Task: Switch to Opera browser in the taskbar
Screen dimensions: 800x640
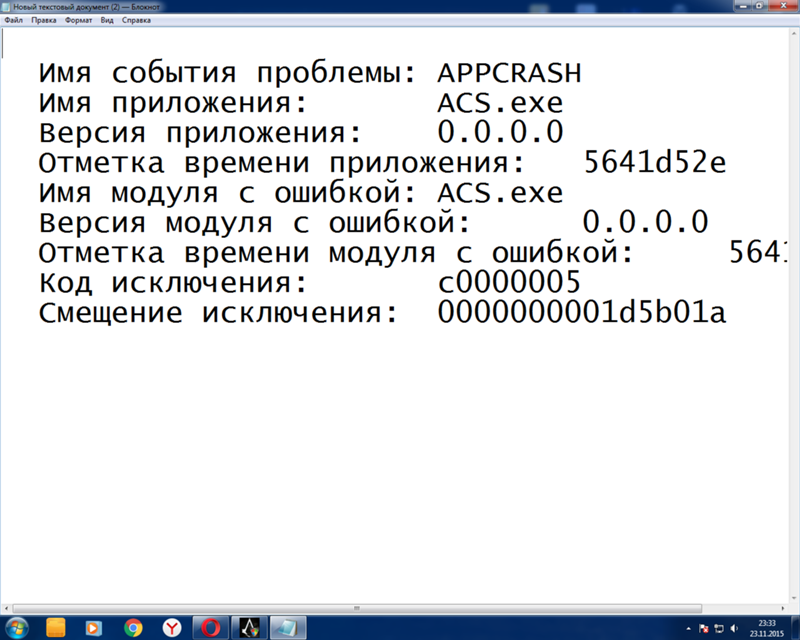Action: click(211, 628)
